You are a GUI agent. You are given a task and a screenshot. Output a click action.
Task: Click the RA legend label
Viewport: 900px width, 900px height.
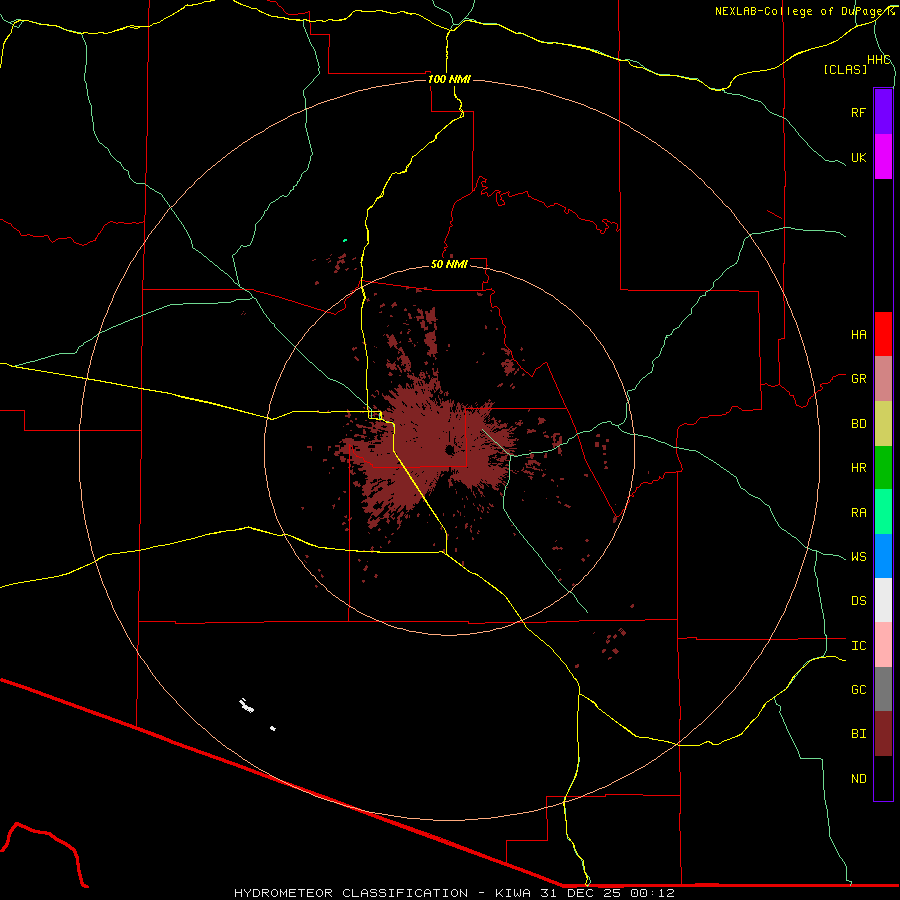click(x=858, y=513)
